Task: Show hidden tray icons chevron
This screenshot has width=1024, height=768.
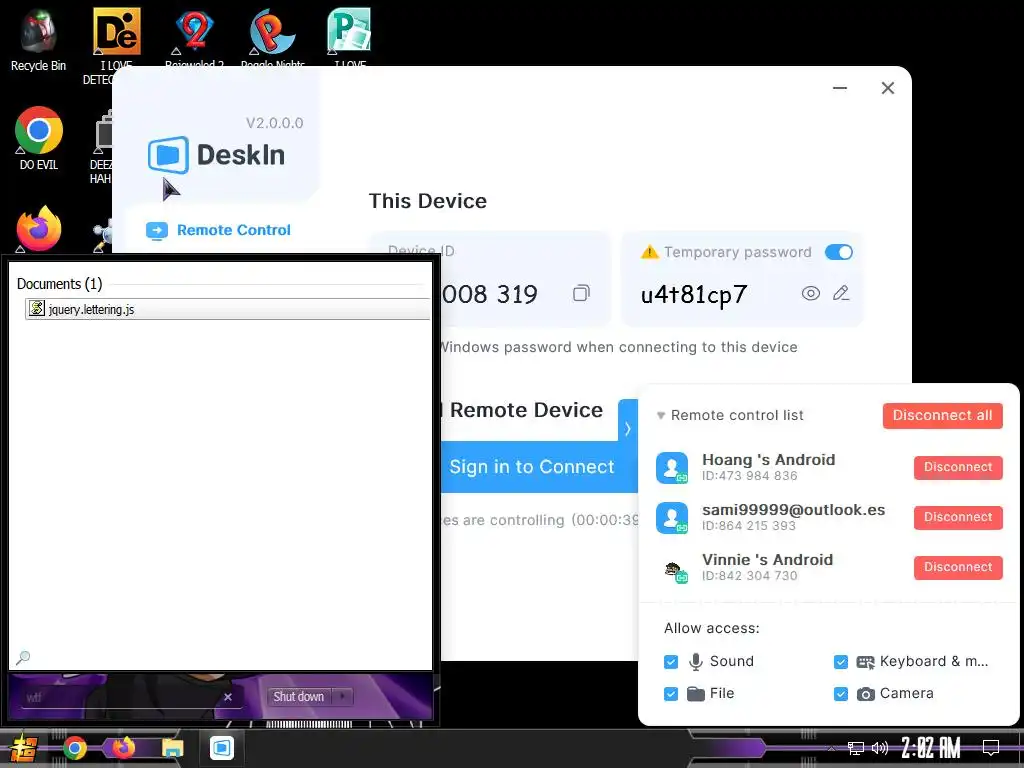Action: coord(831,748)
